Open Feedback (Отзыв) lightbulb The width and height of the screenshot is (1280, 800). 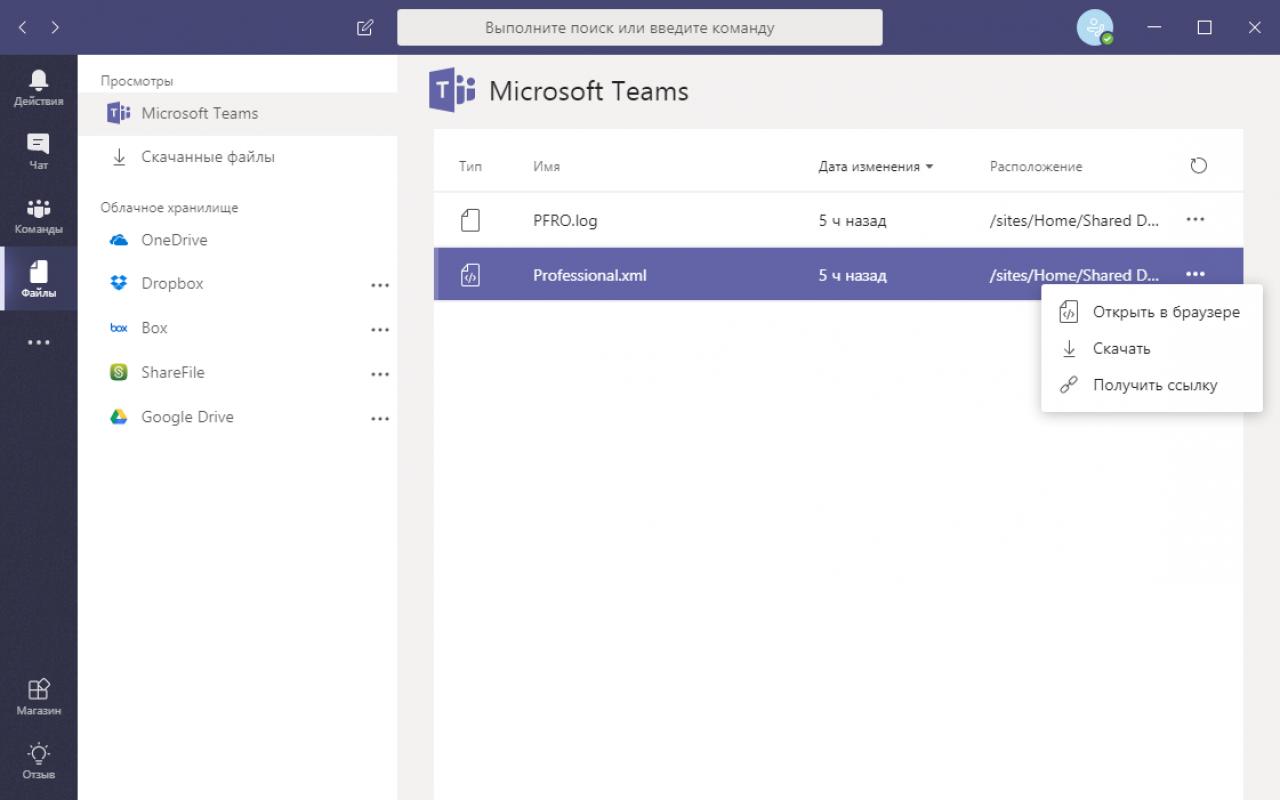[x=39, y=761]
